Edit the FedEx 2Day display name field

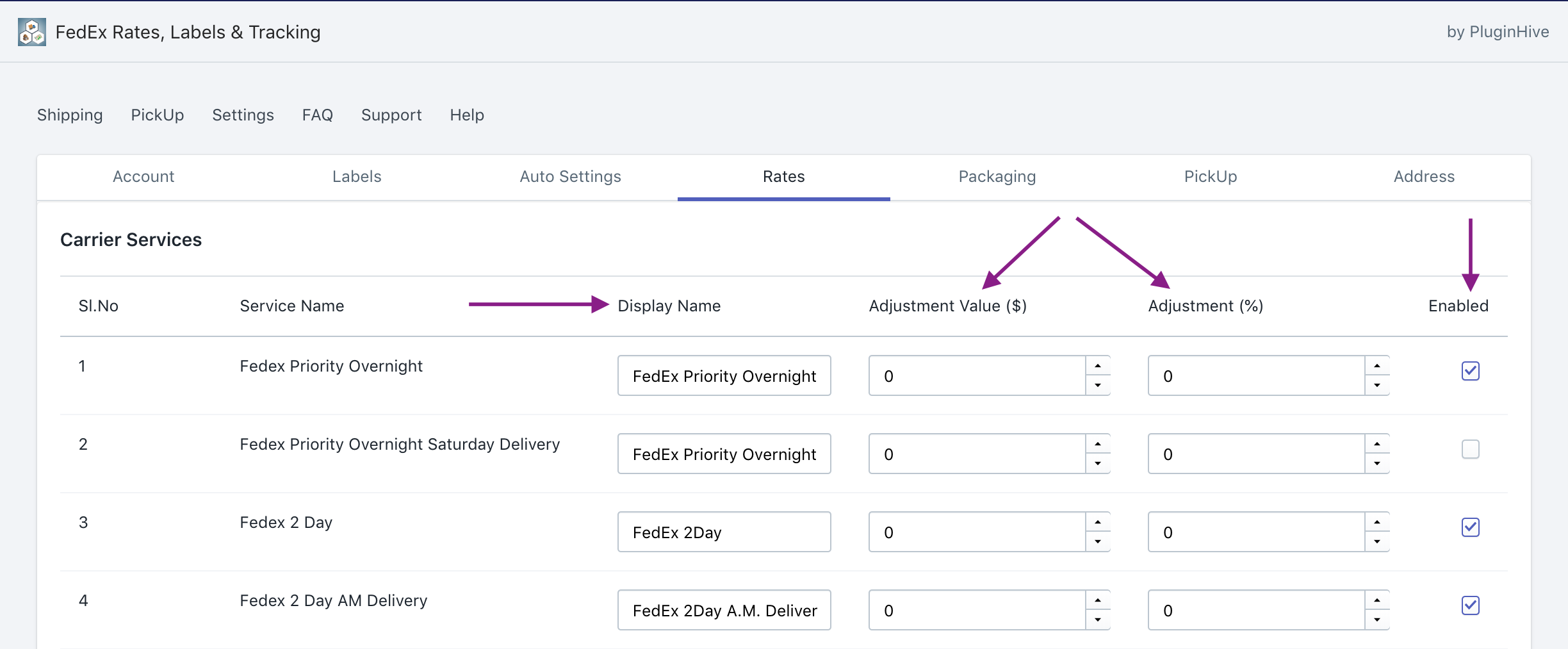724,532
